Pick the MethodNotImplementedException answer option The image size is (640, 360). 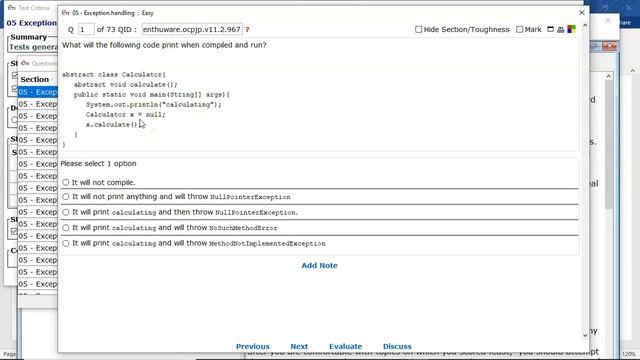tap(66, 243)
